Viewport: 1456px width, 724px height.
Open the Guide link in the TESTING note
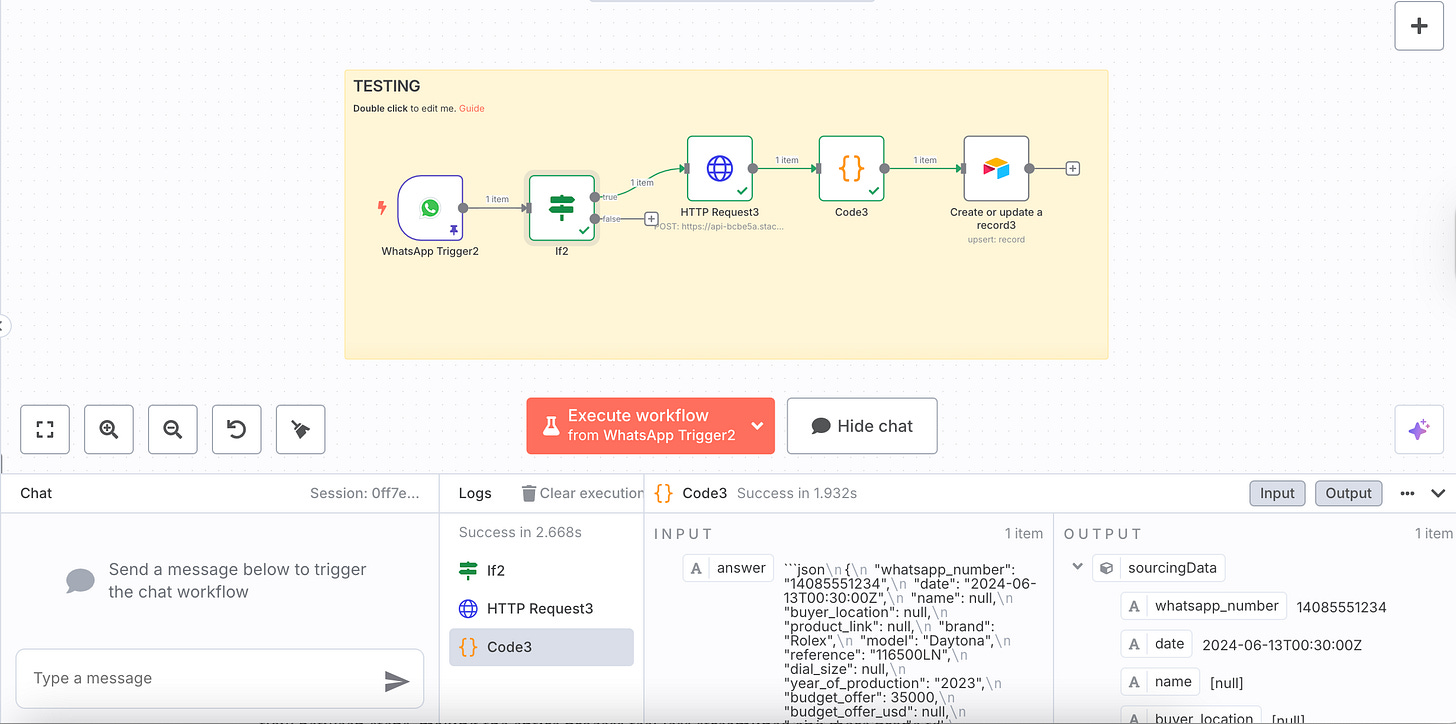472,108
